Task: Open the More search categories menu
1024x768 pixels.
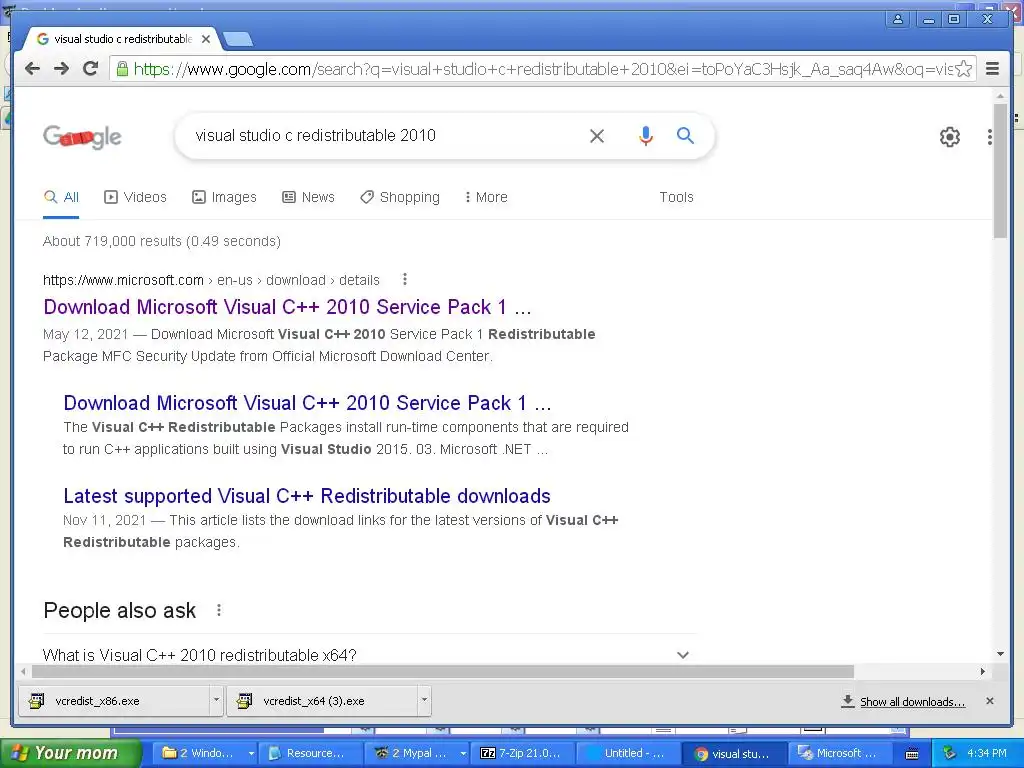Action: [486, 197]
